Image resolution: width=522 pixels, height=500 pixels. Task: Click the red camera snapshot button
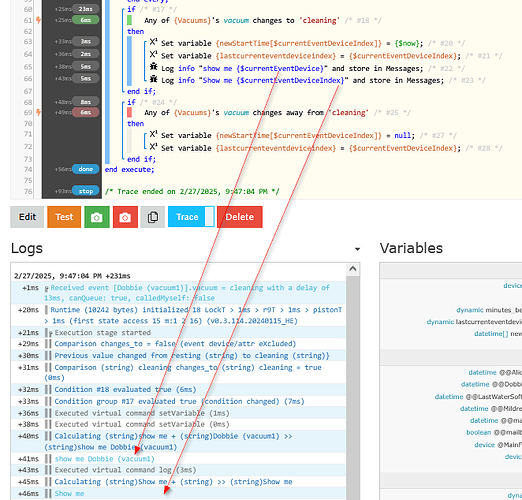tap(125, 217)
